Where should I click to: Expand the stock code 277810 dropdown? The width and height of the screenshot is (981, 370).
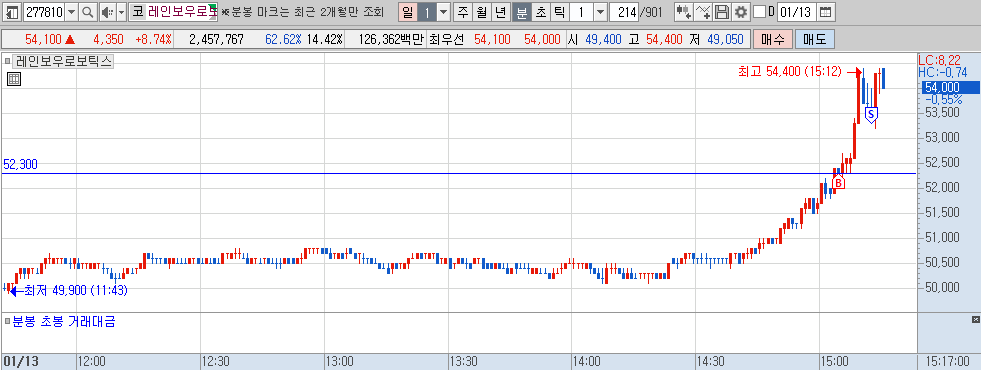point(71,11)
